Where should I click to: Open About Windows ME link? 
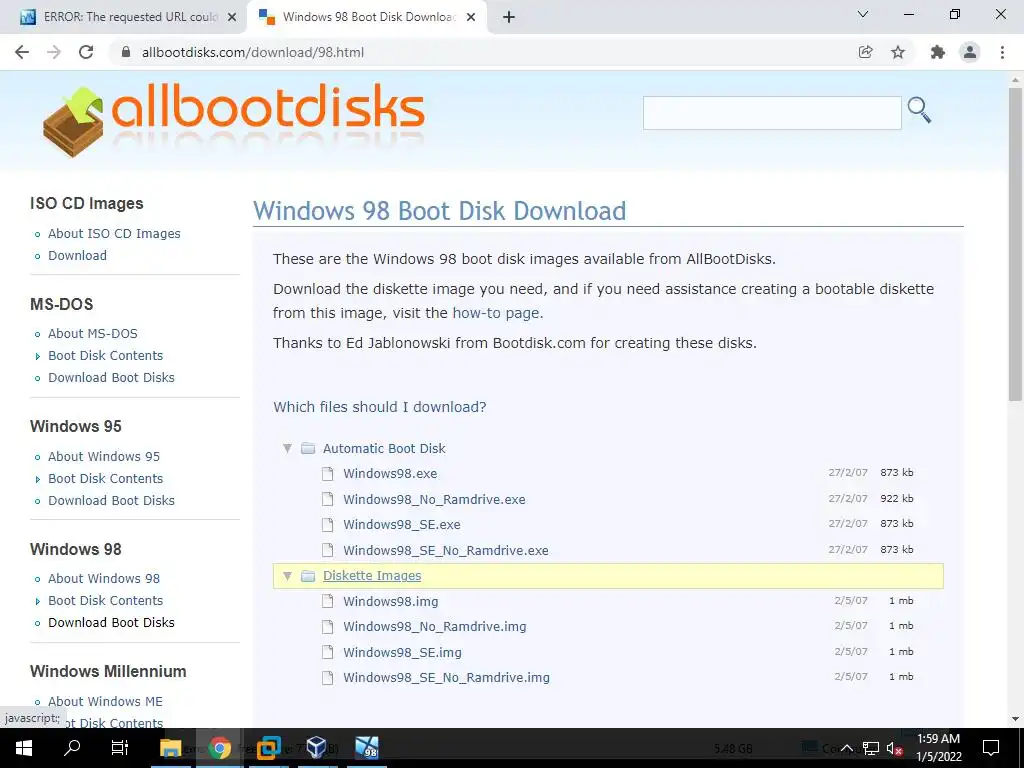point(105,701)
